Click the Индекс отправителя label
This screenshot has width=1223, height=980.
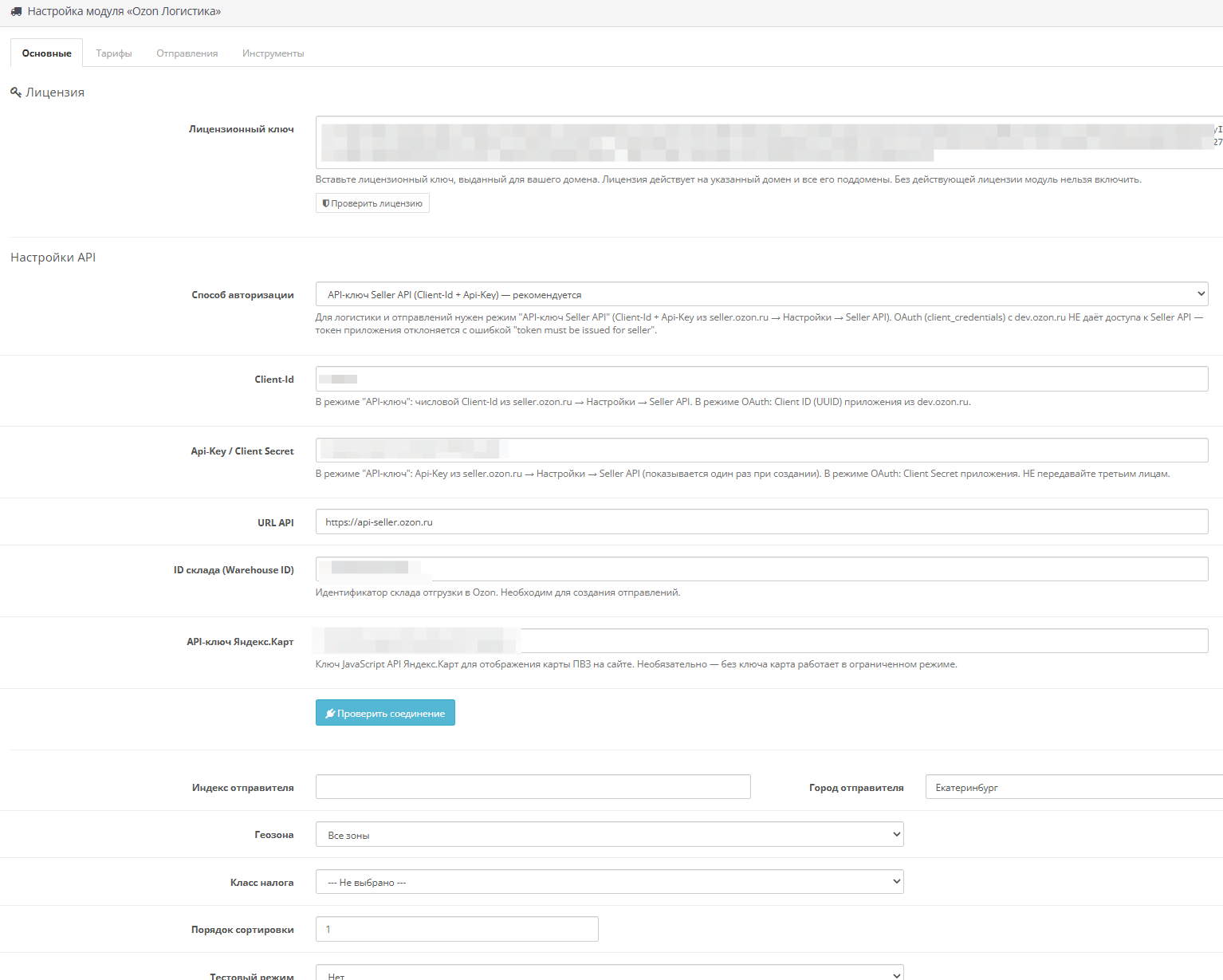coord(242,788)
